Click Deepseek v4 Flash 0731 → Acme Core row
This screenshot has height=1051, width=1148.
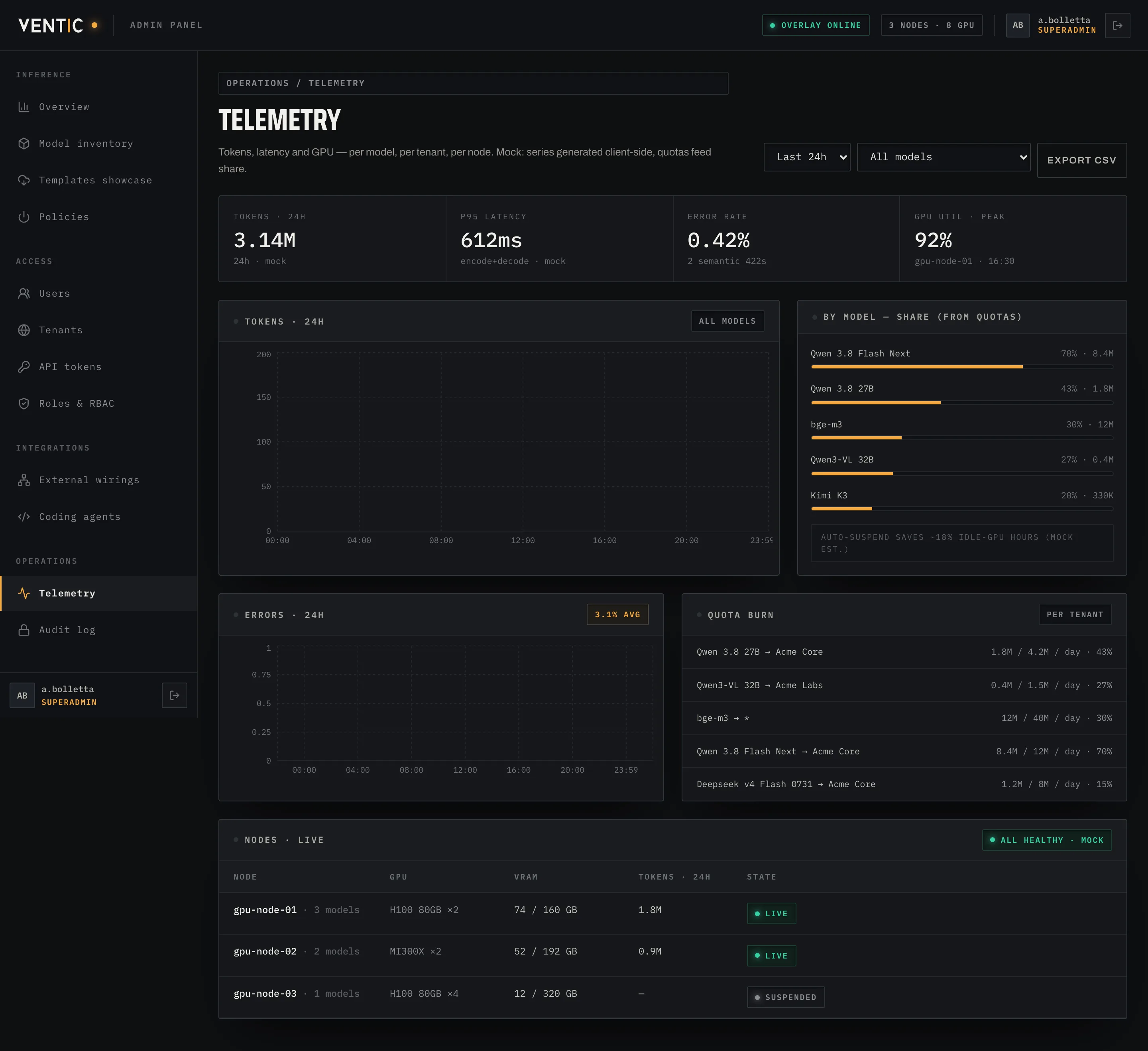[904, 784]
